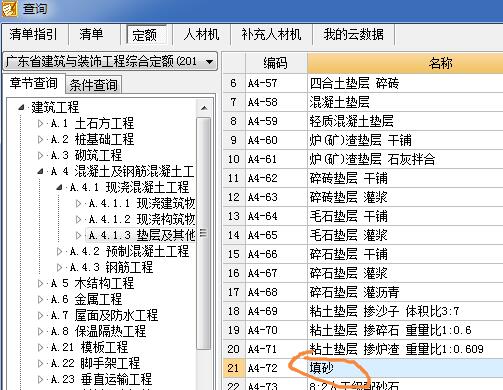Select row A4-57 四合土垫层 碎砖

tap(363, 83)
